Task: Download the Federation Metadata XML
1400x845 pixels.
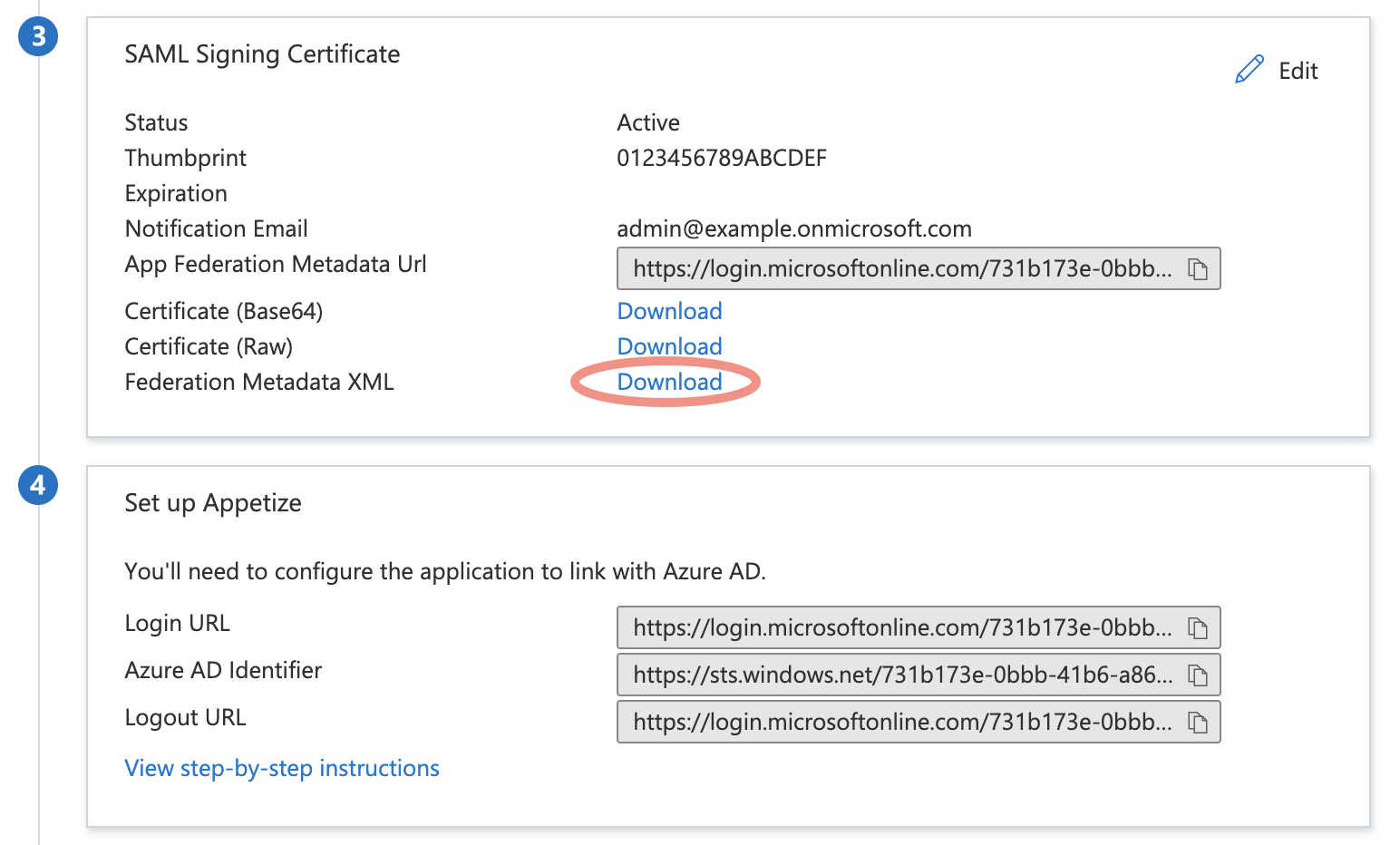Action: (669, 382)
